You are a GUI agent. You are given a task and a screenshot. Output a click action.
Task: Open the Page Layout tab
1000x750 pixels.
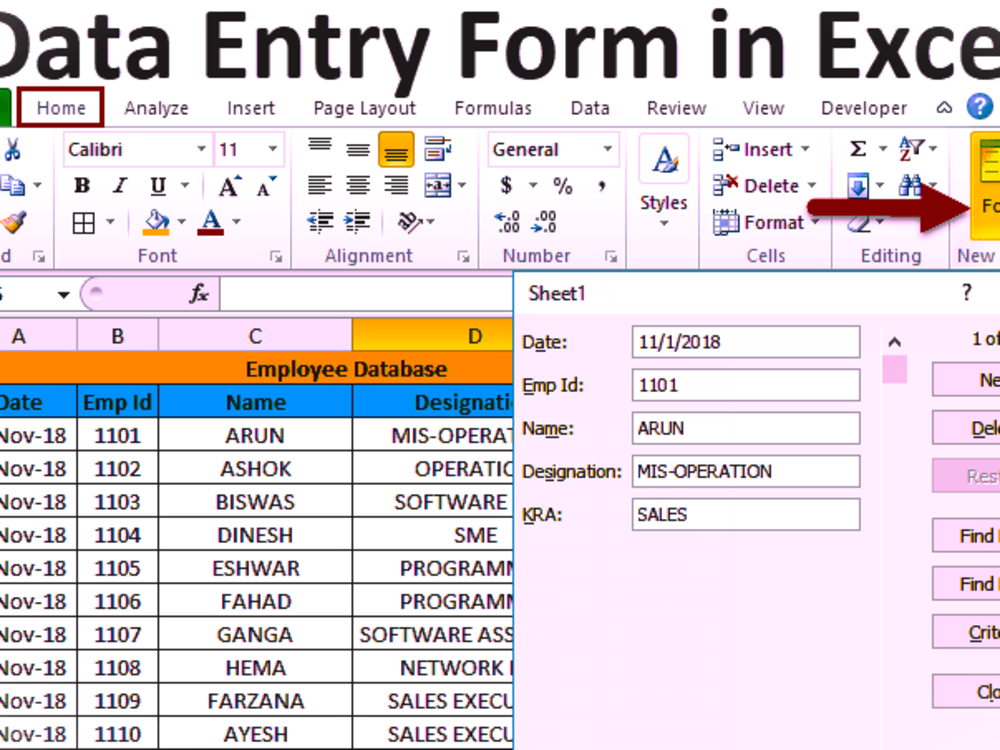point(364,108)
